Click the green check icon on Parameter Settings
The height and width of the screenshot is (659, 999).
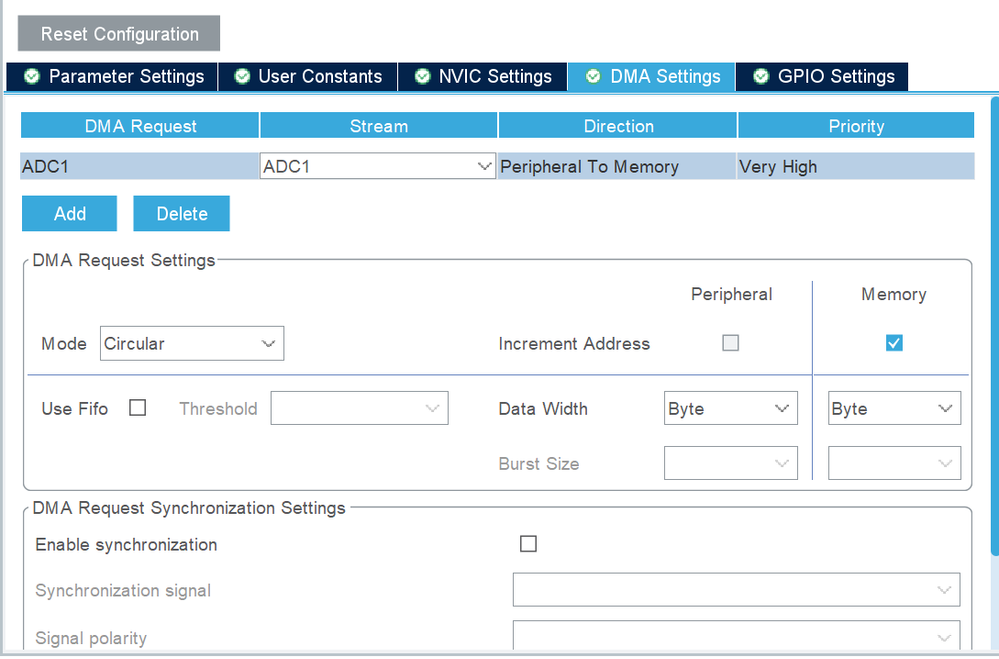tap(32, 76)
